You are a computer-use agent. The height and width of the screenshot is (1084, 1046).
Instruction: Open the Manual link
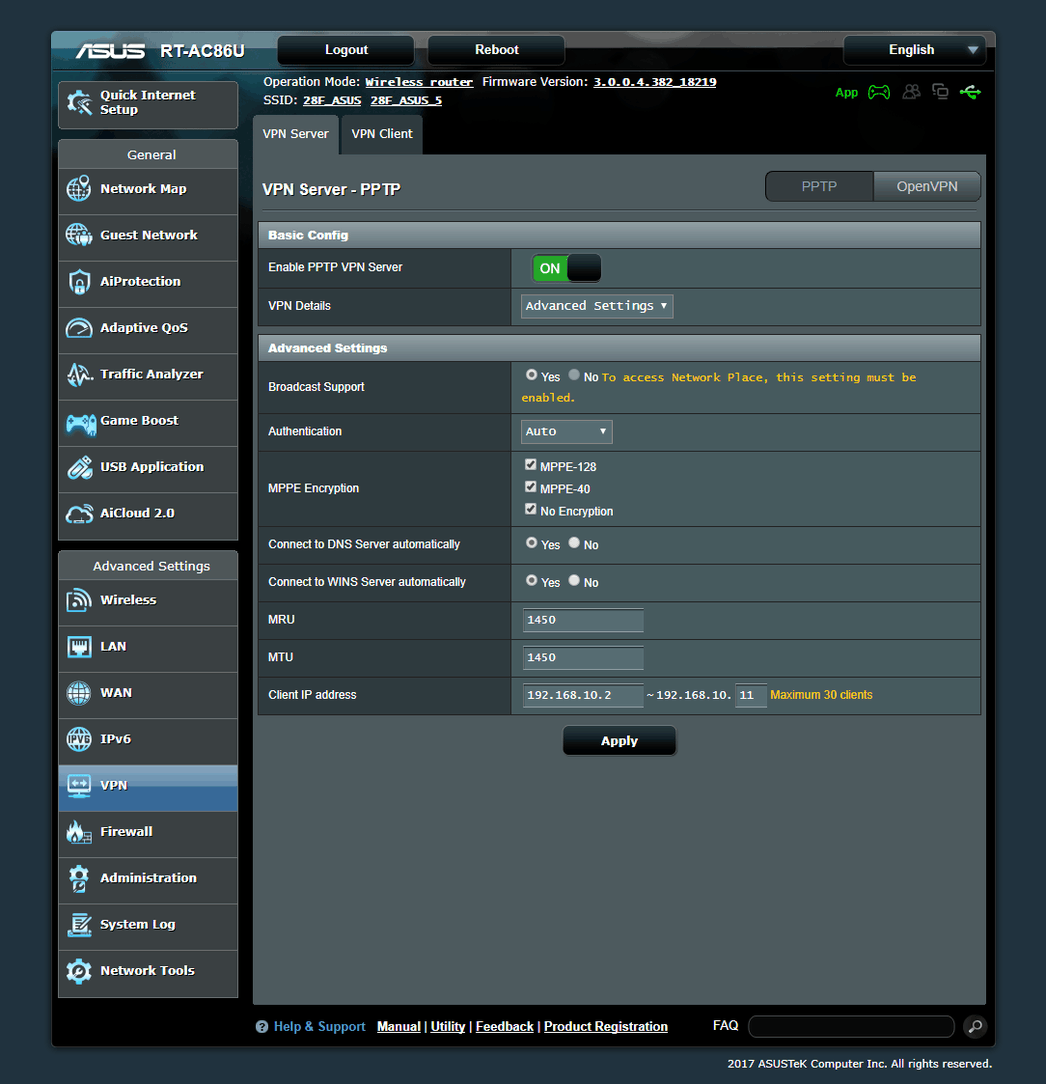tap(398, 1027)
